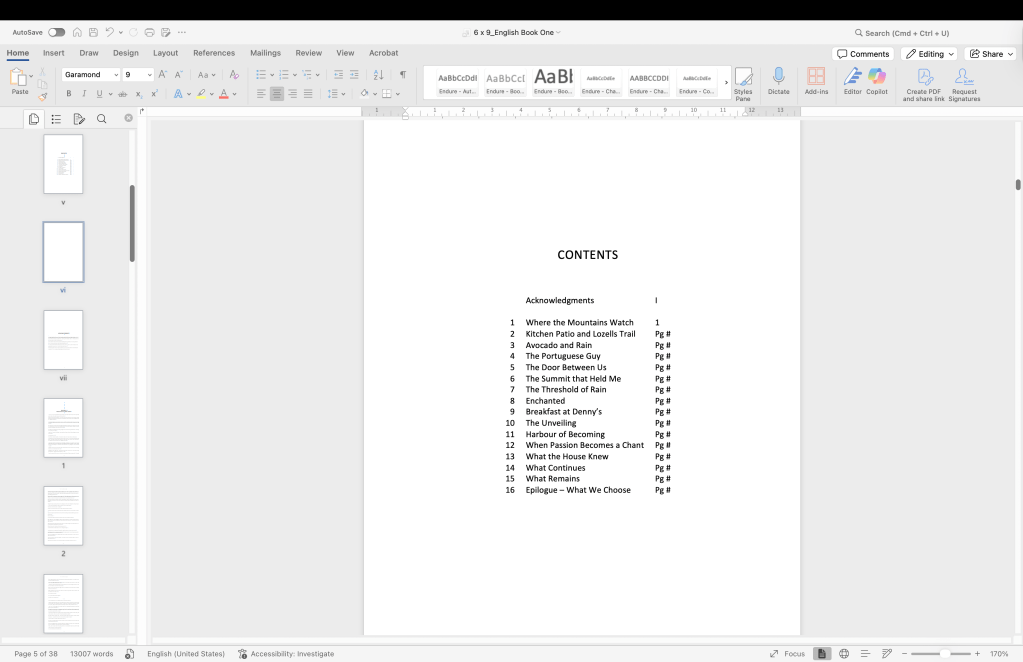Expand the Editing mode dropdown
The width and height of the screenshot is (1023, 662).
(x=929, y=54)
